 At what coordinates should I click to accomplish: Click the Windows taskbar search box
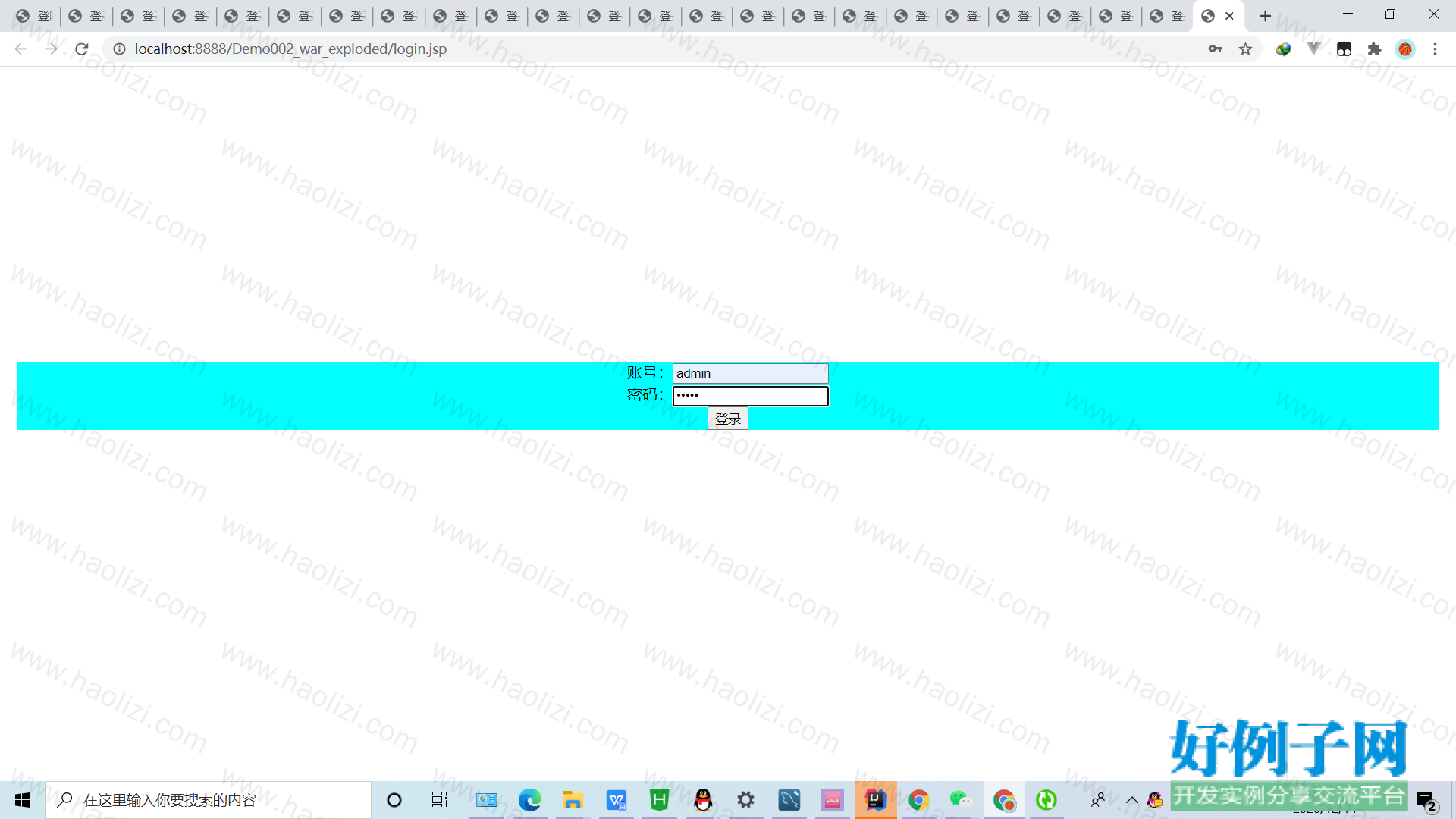(x=209, y=800)
